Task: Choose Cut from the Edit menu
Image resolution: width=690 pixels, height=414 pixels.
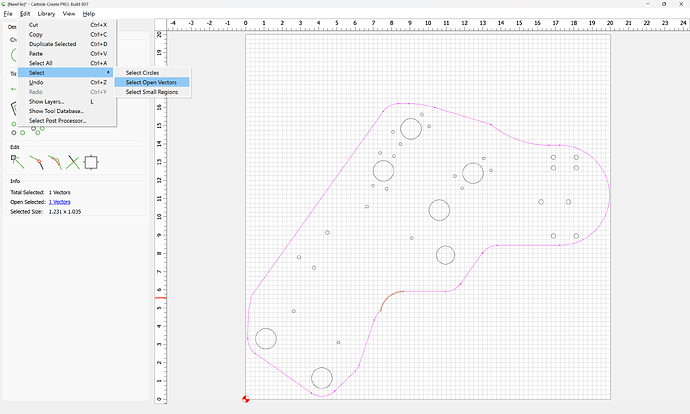Action: coord(67,25)
